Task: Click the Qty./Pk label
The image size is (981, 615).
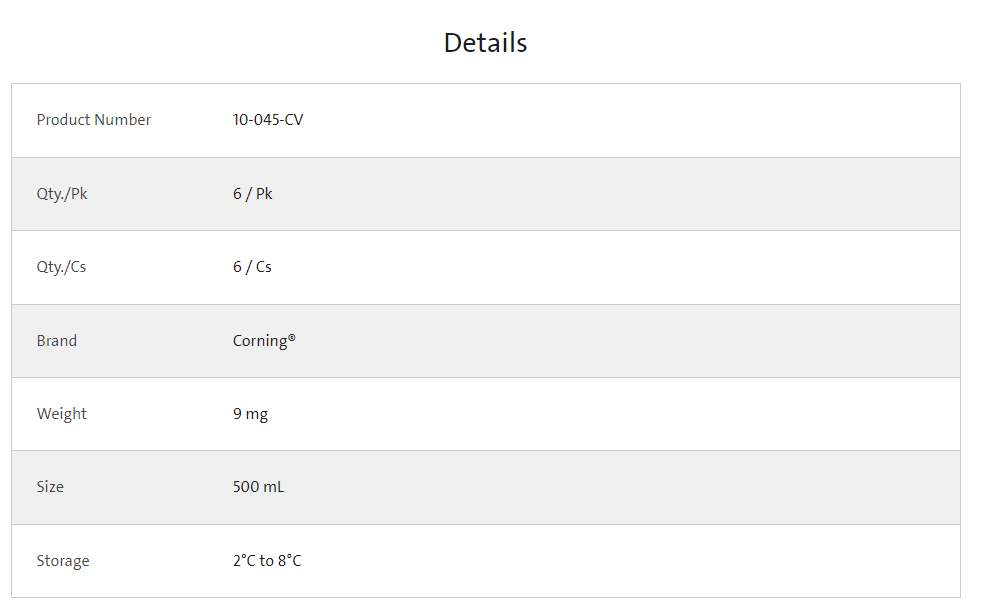Action: point(62,194)
